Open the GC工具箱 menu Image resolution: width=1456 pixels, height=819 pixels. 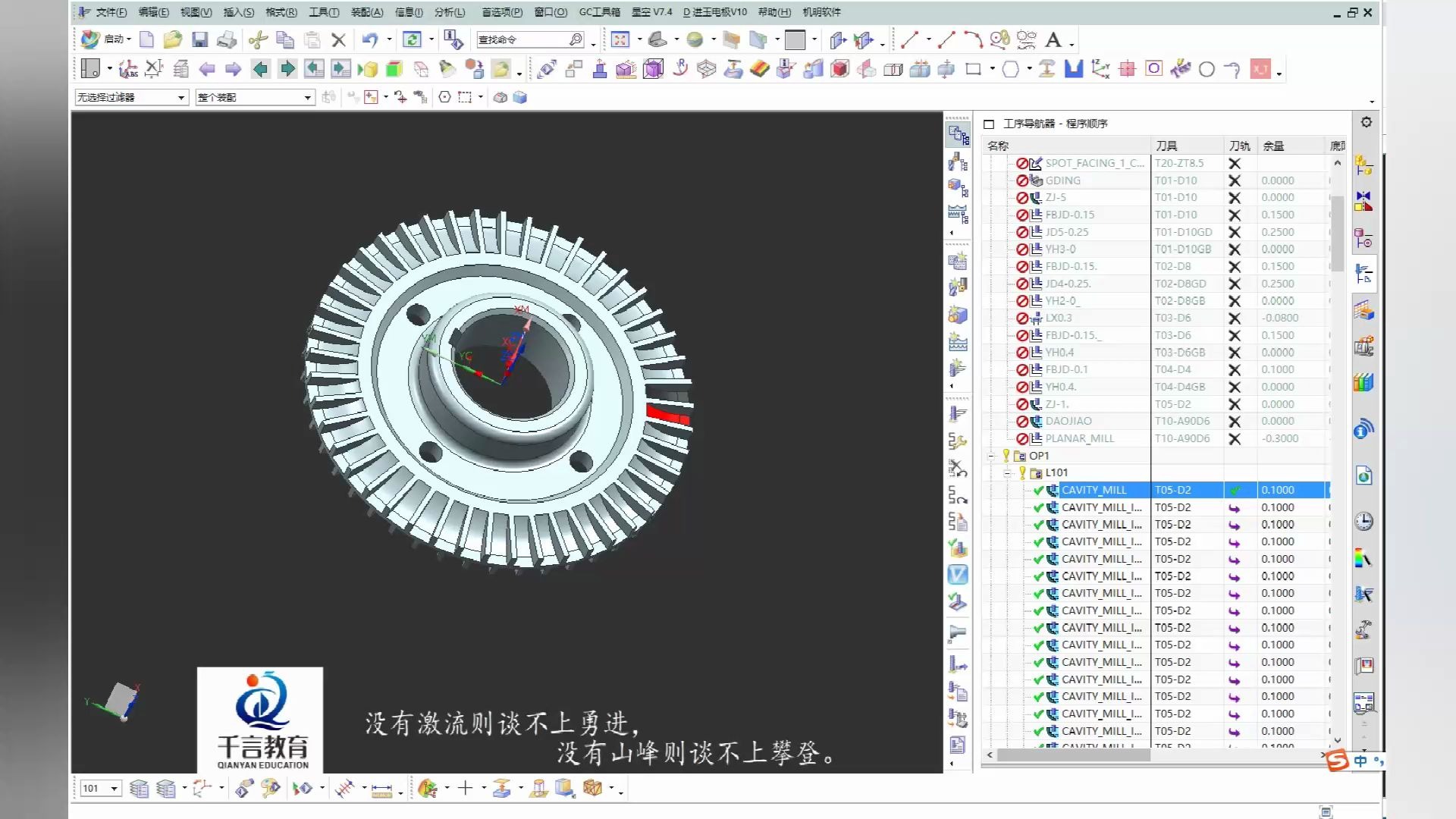[x=599, y=12]
